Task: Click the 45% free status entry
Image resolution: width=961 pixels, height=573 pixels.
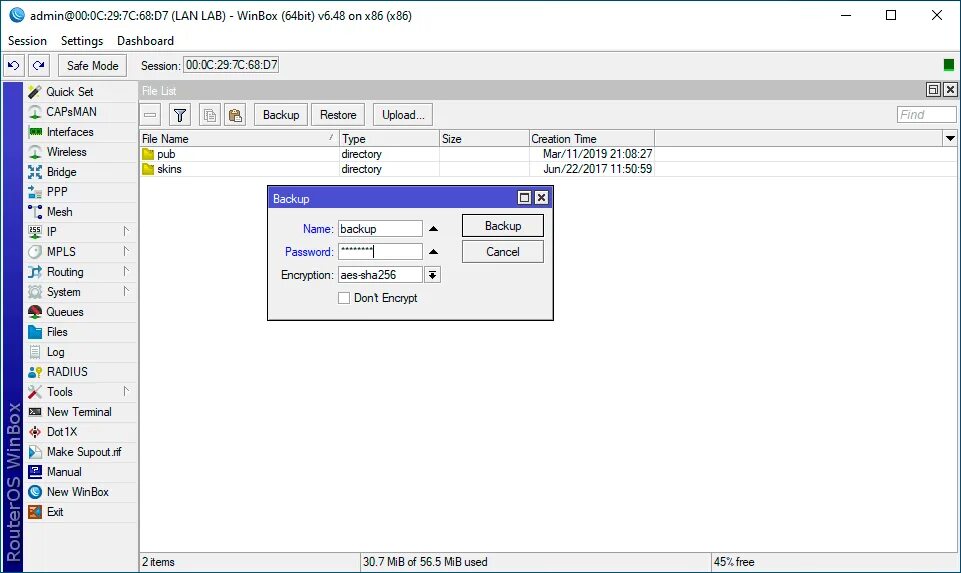Action: (734, 562)
